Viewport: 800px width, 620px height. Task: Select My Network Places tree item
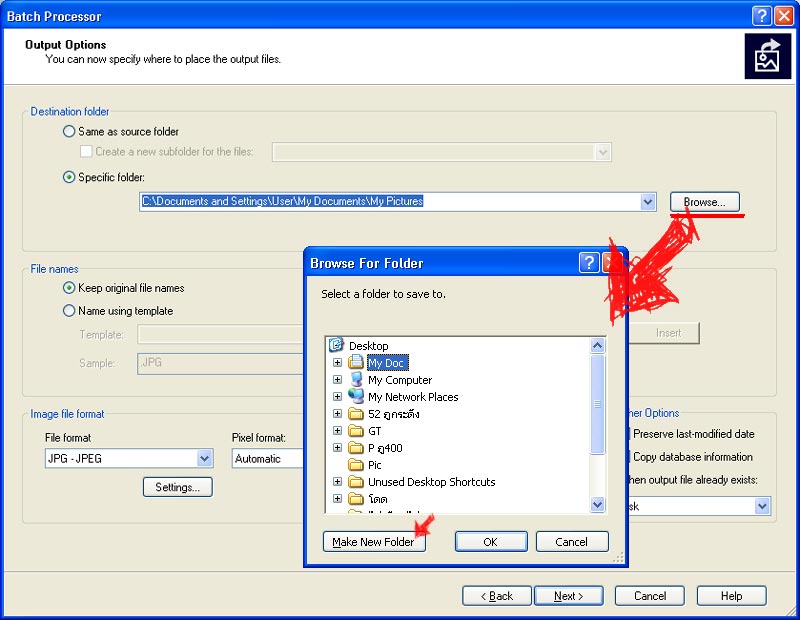[x=413, y=396]
